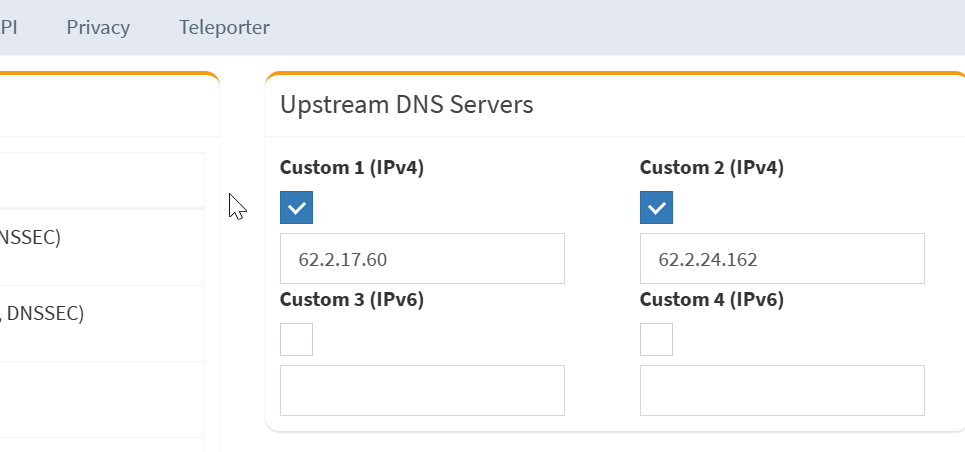Click the "Custom 3 (IPv6)" label
The height and width of the screenshot is (452, 965).
[x=352, y=300]
